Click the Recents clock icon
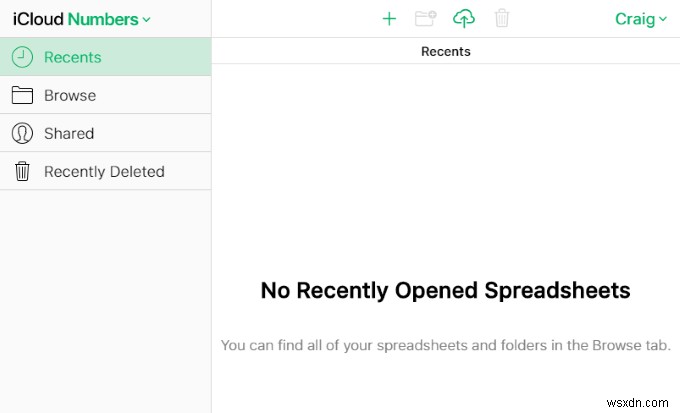This screenshot has width=680, height=413. click(22, 57)
